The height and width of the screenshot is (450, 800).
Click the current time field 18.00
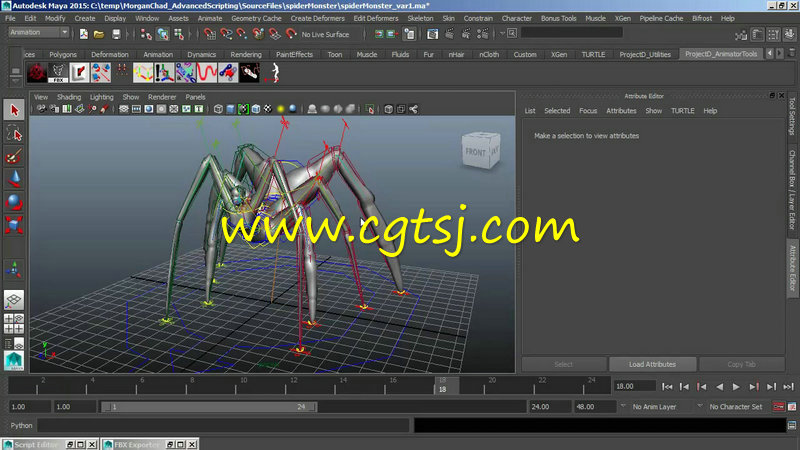pos(635,386)
